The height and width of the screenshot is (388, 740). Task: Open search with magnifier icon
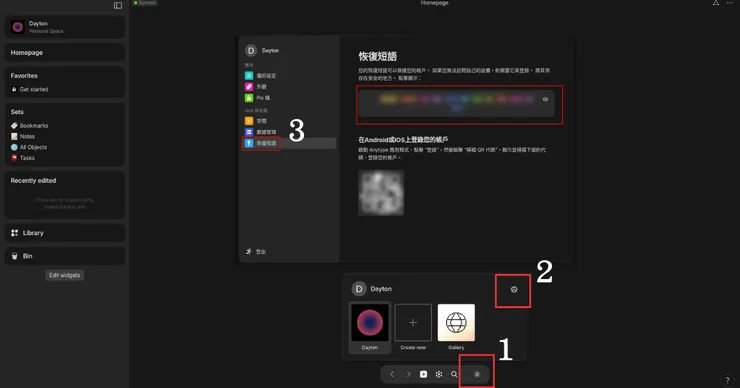454,374
